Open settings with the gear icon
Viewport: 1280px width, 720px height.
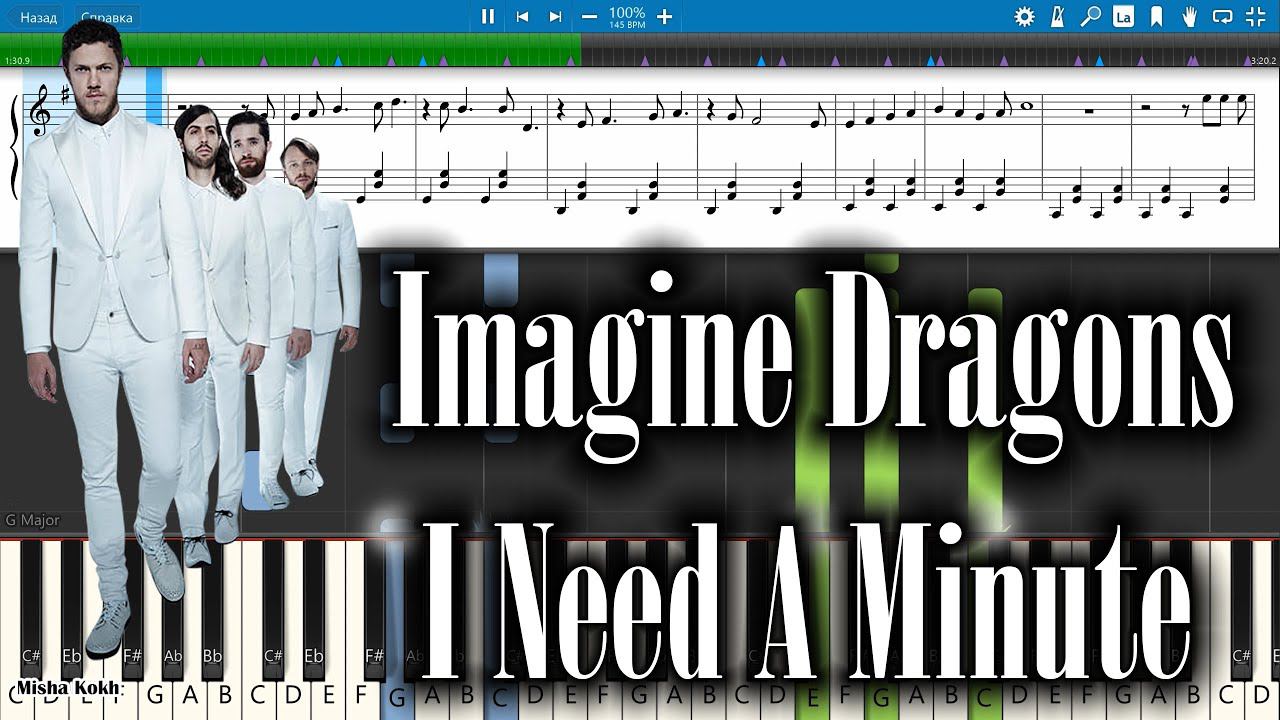(1025, 16)
